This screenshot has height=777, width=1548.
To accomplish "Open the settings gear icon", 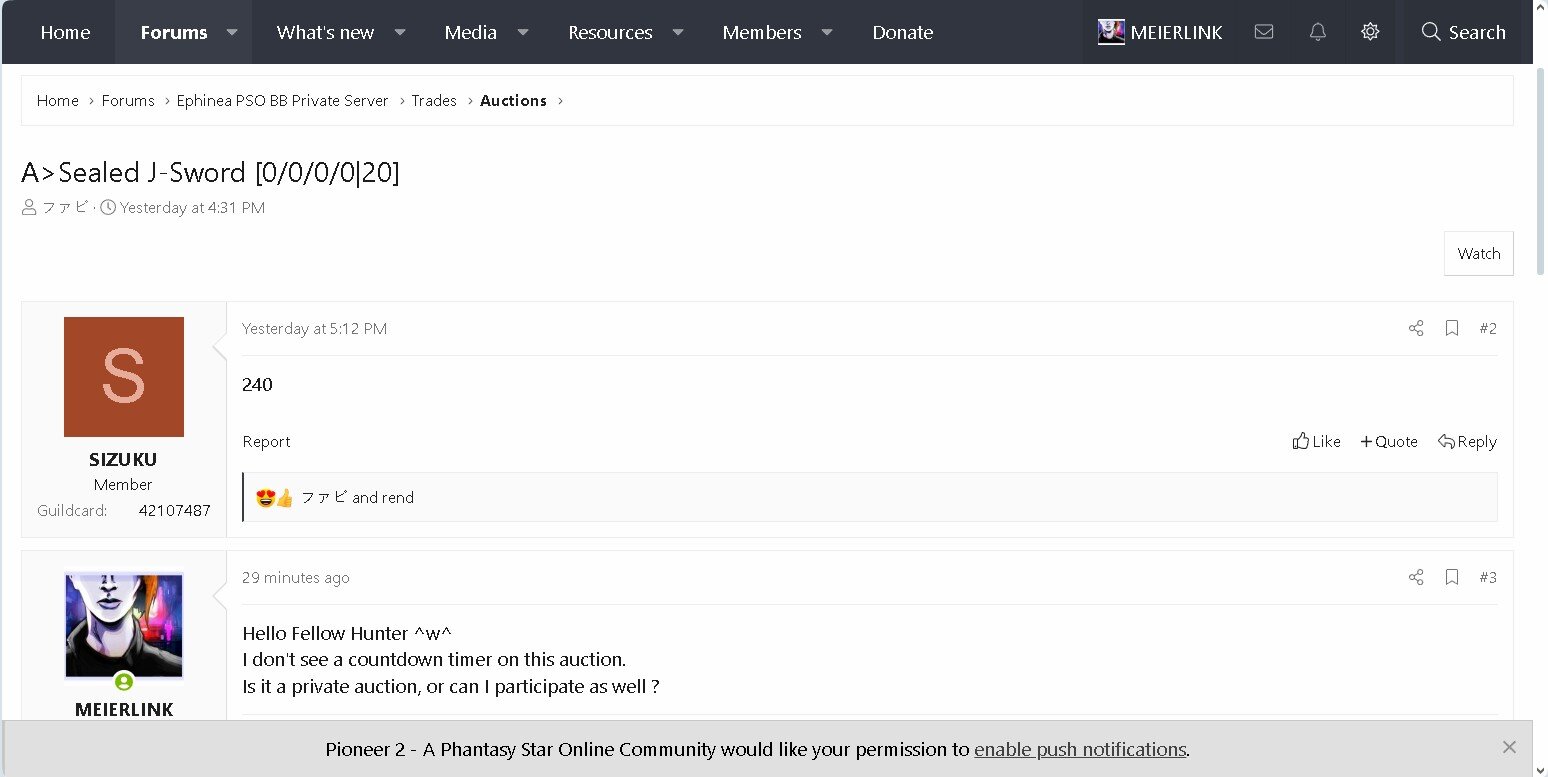I will [1370, 32].
